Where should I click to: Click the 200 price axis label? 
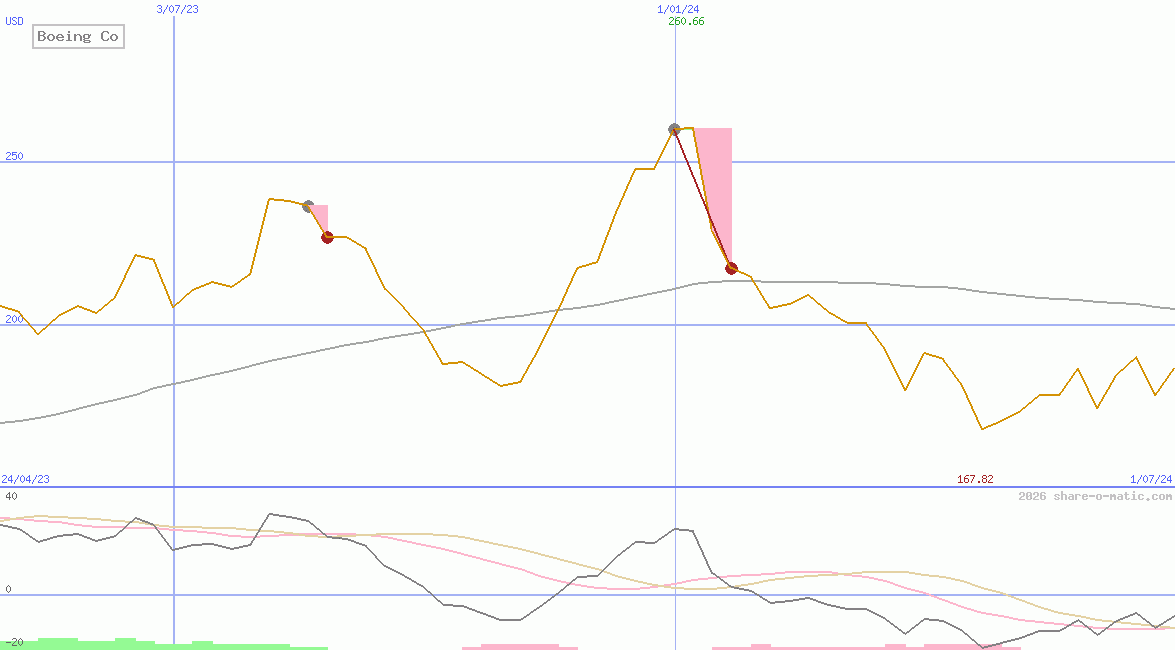pyautogui.click(x=12, y=319)
